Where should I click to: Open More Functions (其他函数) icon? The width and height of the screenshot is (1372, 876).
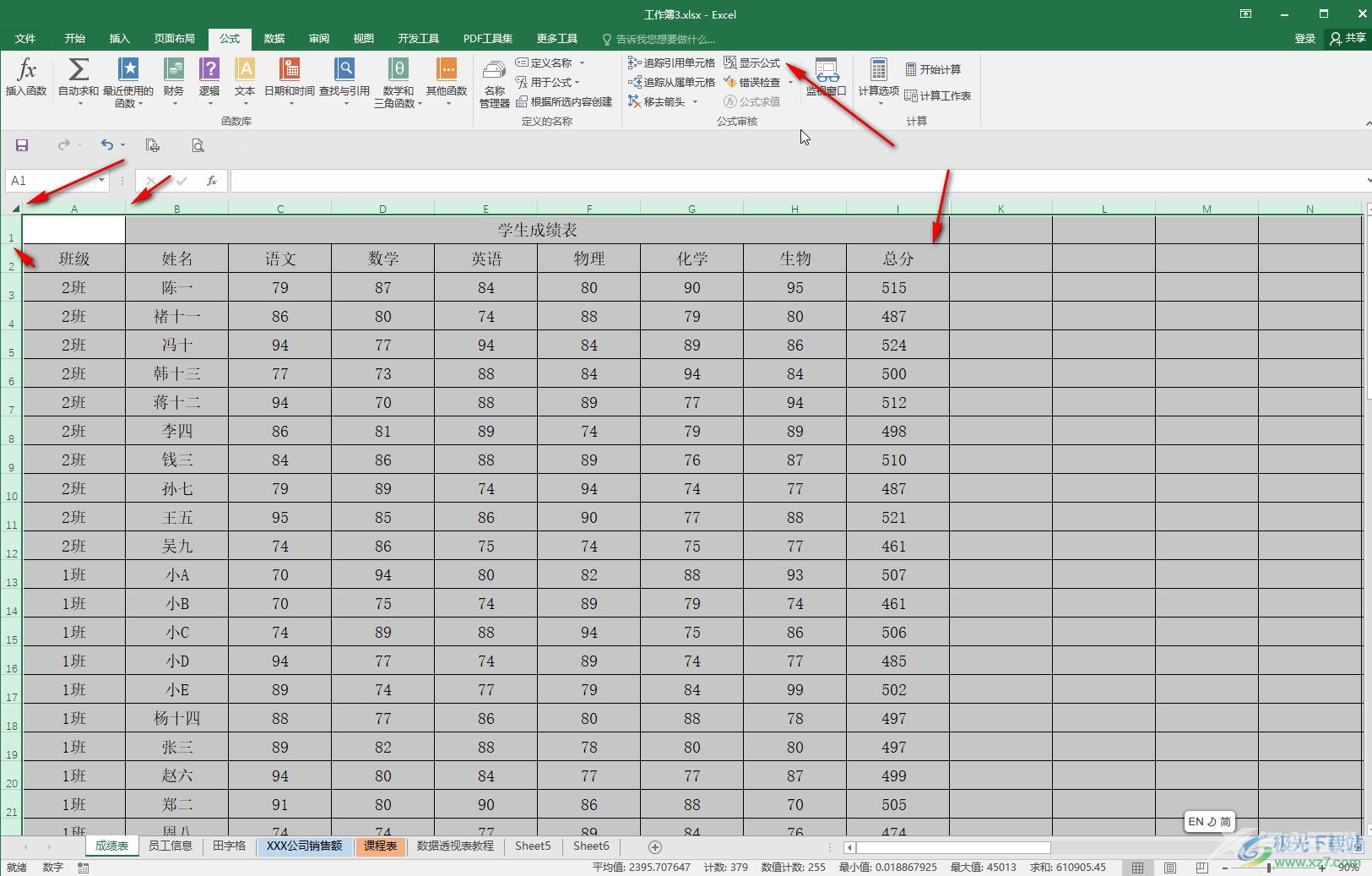point(447,70)
